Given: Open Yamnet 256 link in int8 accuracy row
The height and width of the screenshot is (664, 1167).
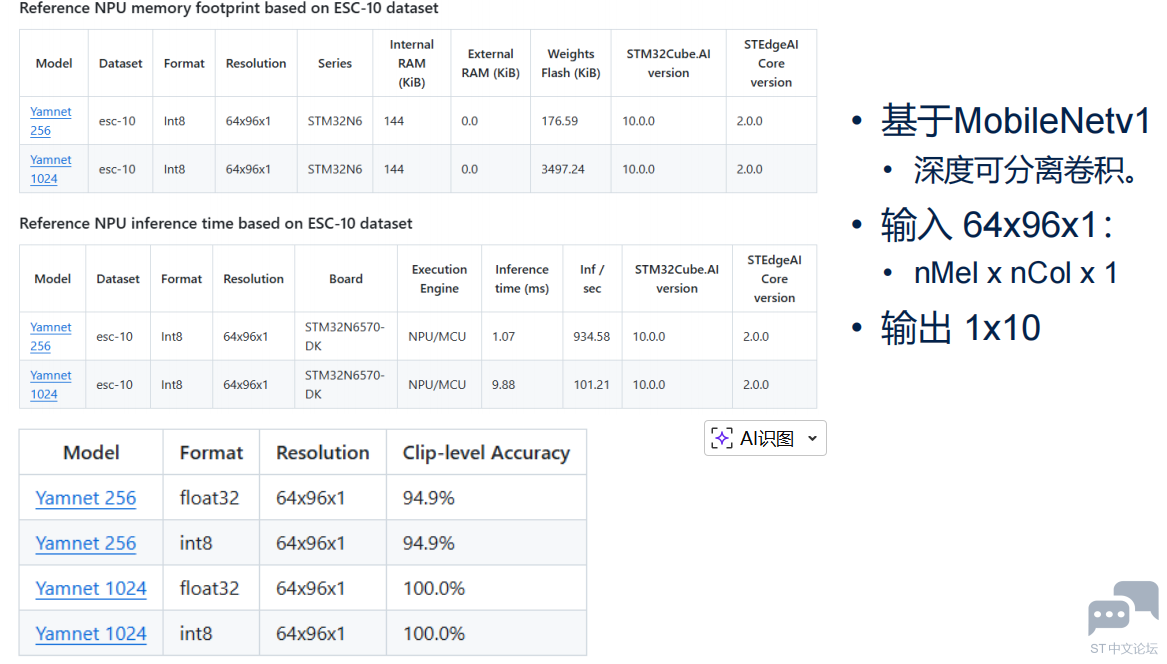Looking at the screenshot, I should pyautogui.click(x=86, y=543).
